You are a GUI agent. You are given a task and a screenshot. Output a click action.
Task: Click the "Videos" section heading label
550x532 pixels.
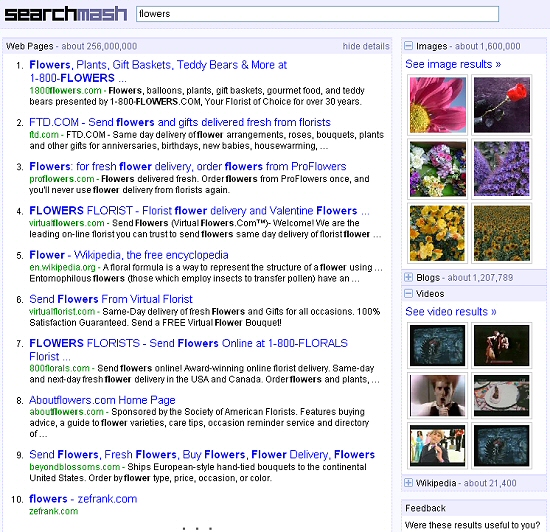[x=430, y=294]
